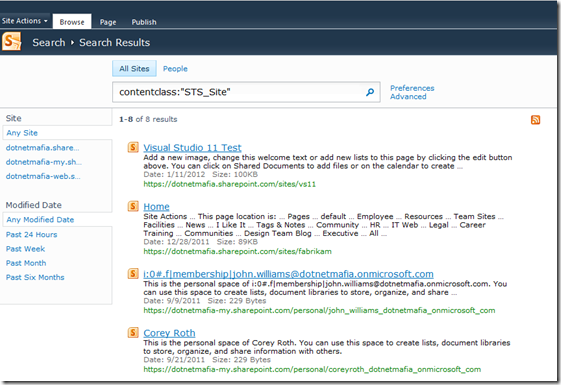The image size is (561, 385).
Task: Switch to the Publish ribbon tab
Action: [x=144, y=22]
